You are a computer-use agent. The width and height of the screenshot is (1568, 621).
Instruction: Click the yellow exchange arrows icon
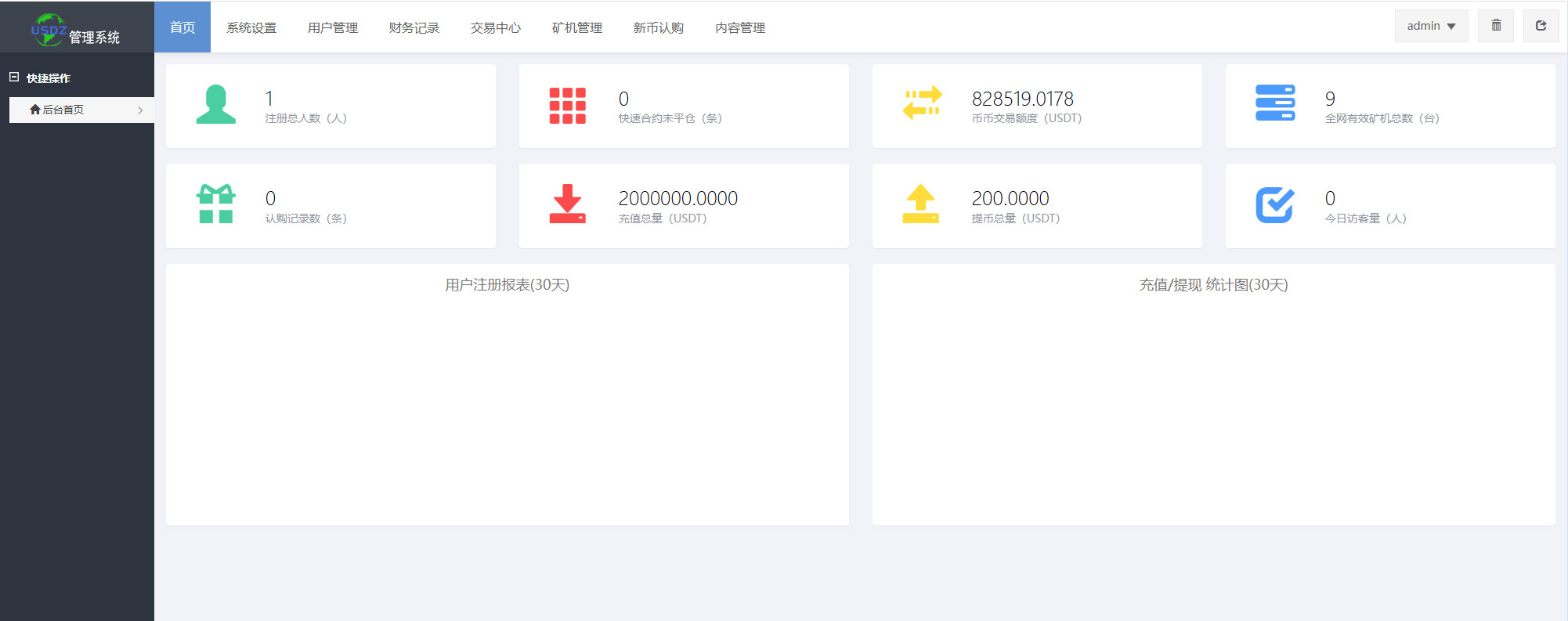[x=921, y=104]
